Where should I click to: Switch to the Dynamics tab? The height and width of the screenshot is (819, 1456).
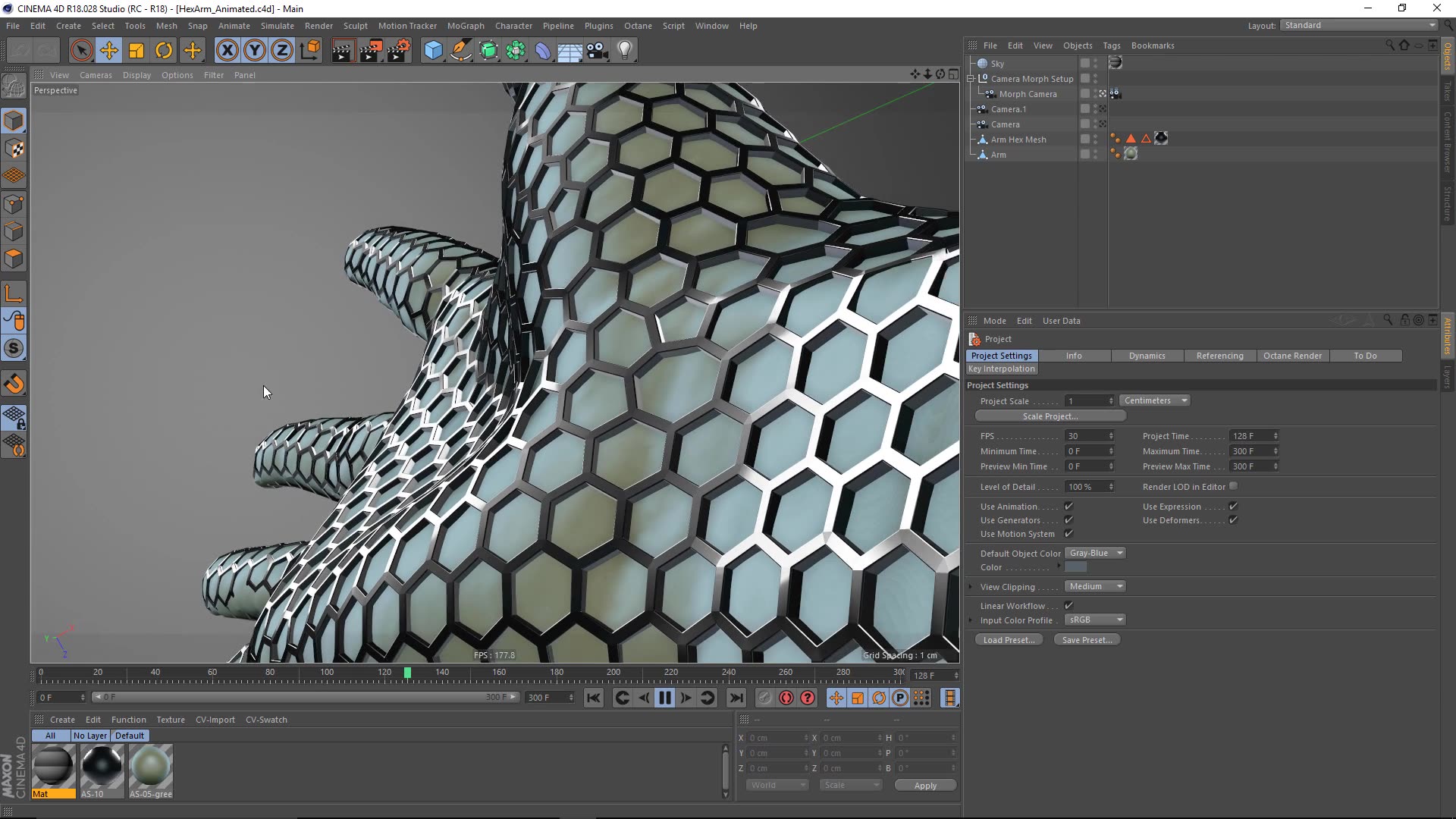click(1147, 355)
